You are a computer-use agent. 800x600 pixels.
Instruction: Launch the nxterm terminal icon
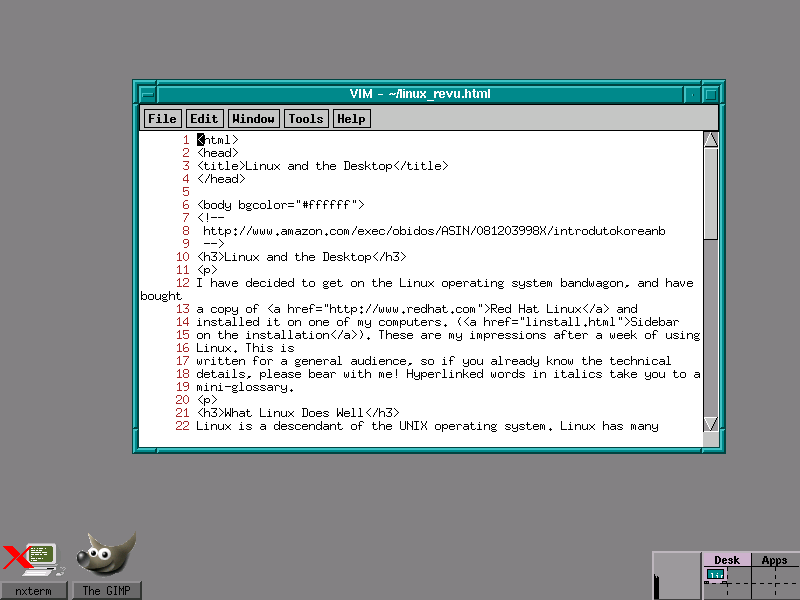pyautogui.click(x=33, y=559)
